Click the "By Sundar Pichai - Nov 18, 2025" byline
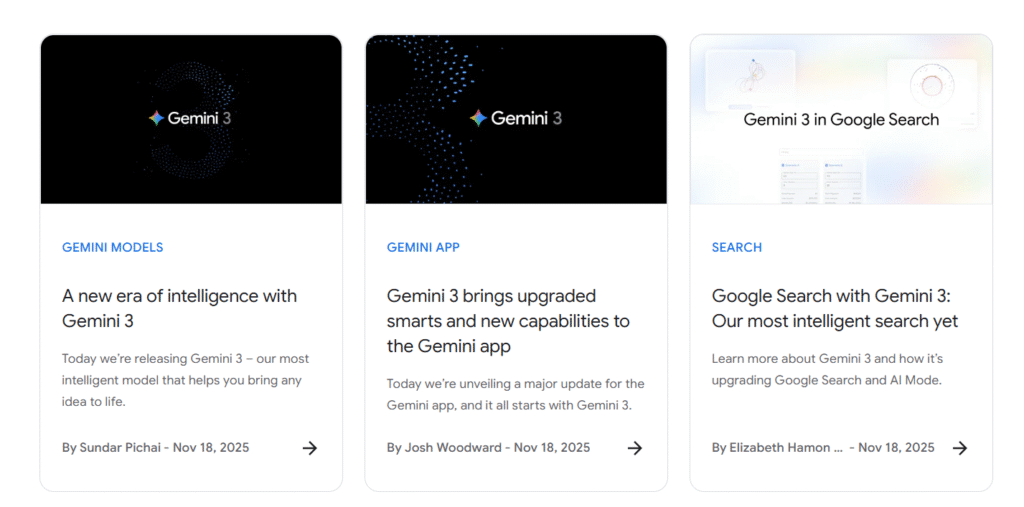Image resolution: width=1024 pixels, height=507 pixels. [155, 448]
